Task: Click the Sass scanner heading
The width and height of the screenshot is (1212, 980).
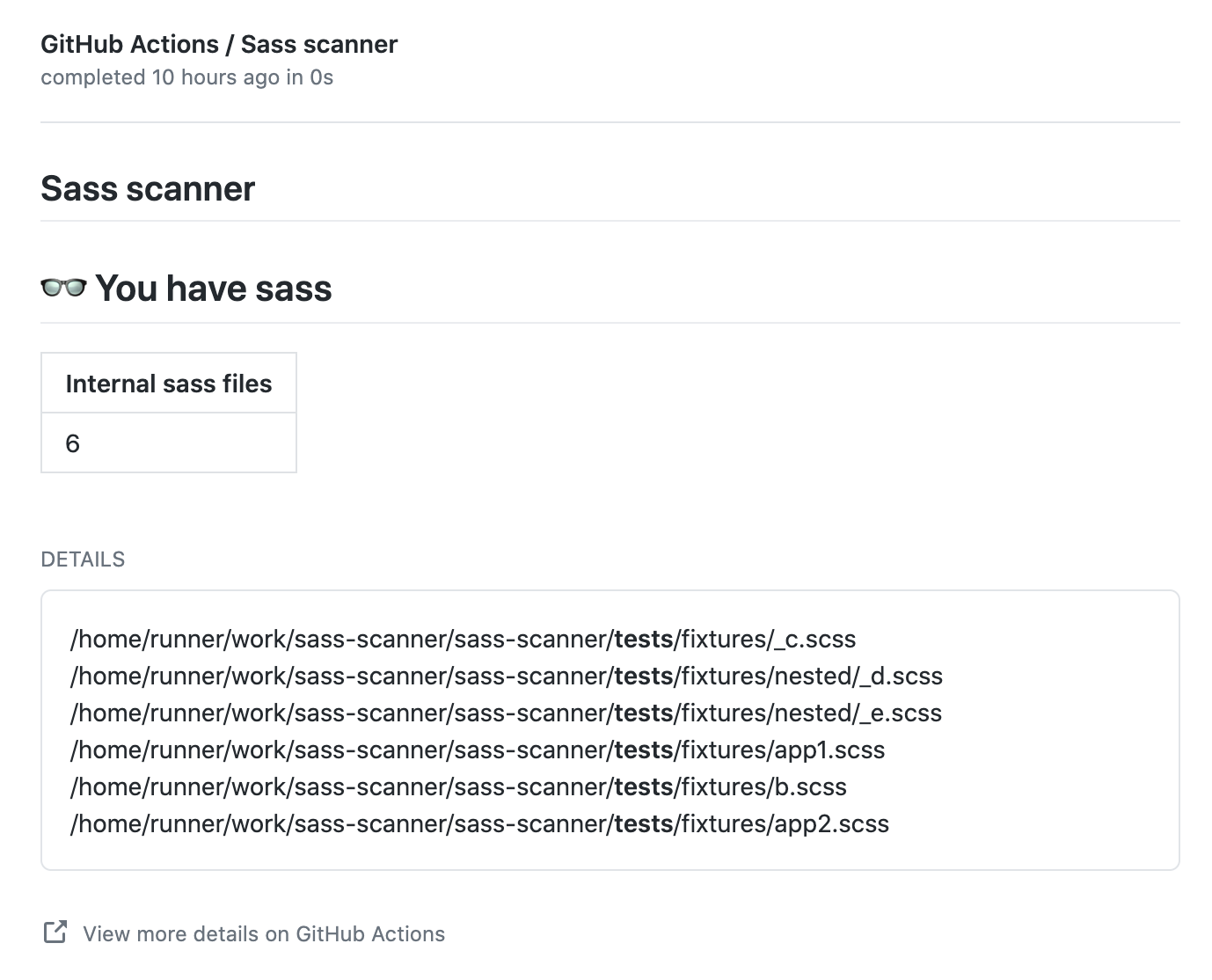Action: point(147,188)
